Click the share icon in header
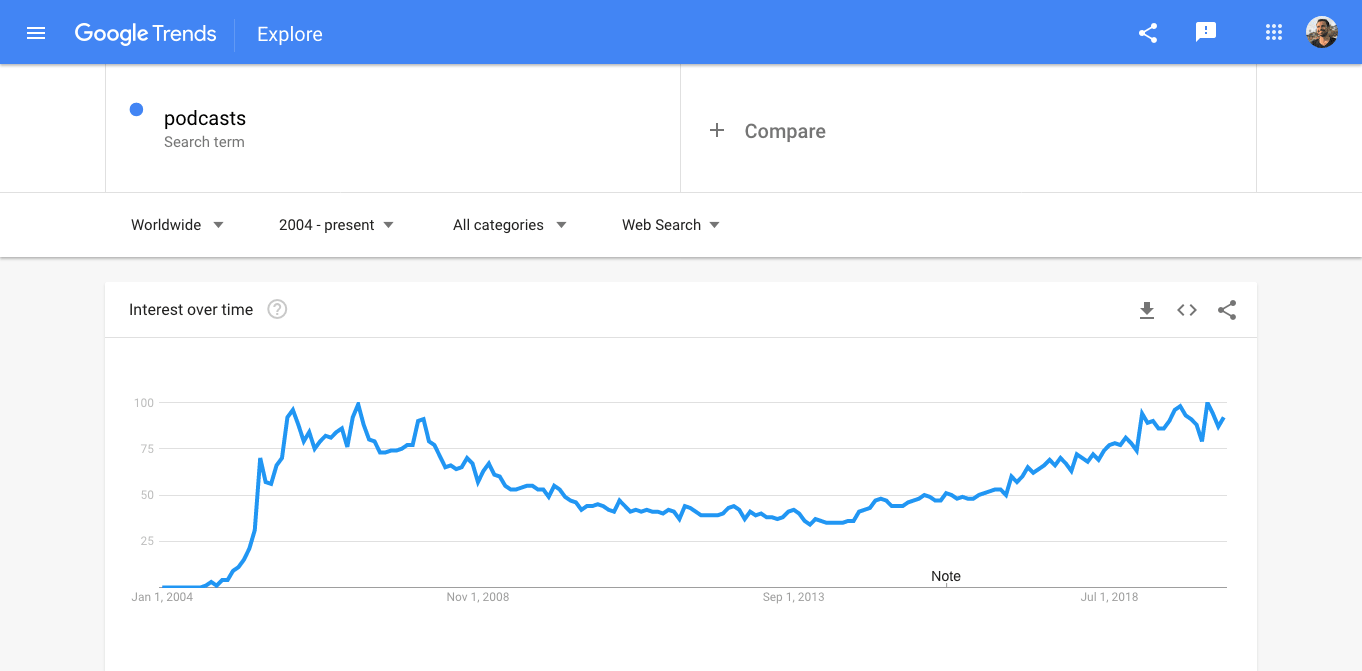Image resolution: width=1362 pixels, height=671 pixels. pyautogui.click(x=1148, y=33)
